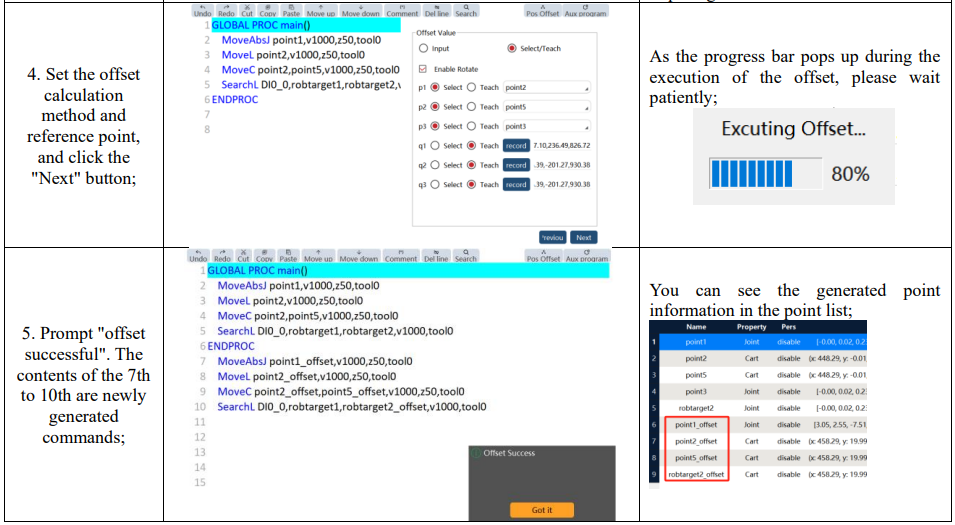
Task: Choose the Teach radio for row q2
Action: click(471, 165)
